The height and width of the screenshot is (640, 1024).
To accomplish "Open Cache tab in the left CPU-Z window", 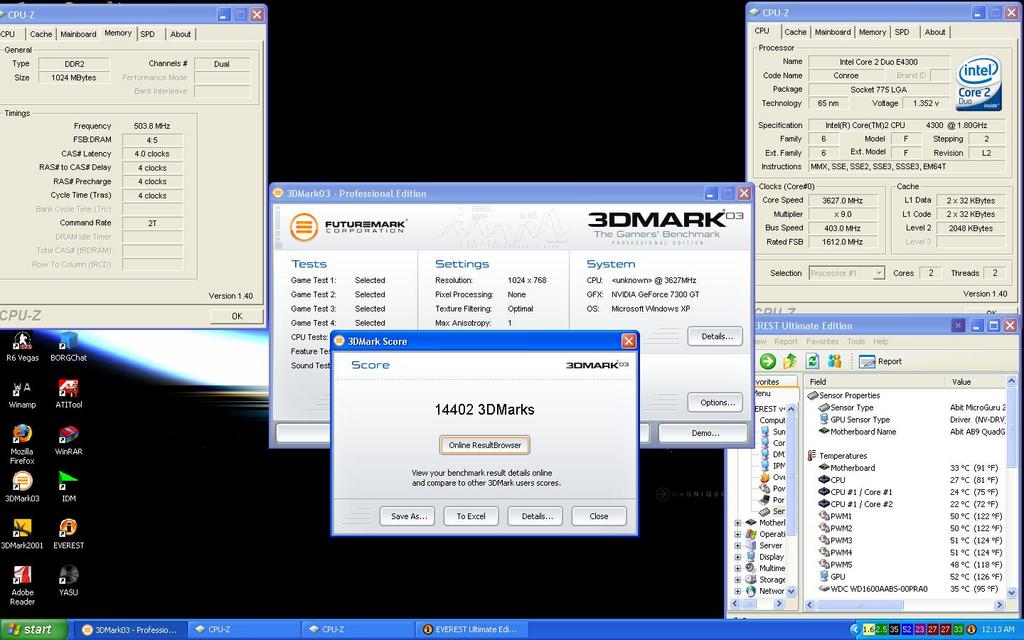I will pyautogui.click(x=40, y=34).
